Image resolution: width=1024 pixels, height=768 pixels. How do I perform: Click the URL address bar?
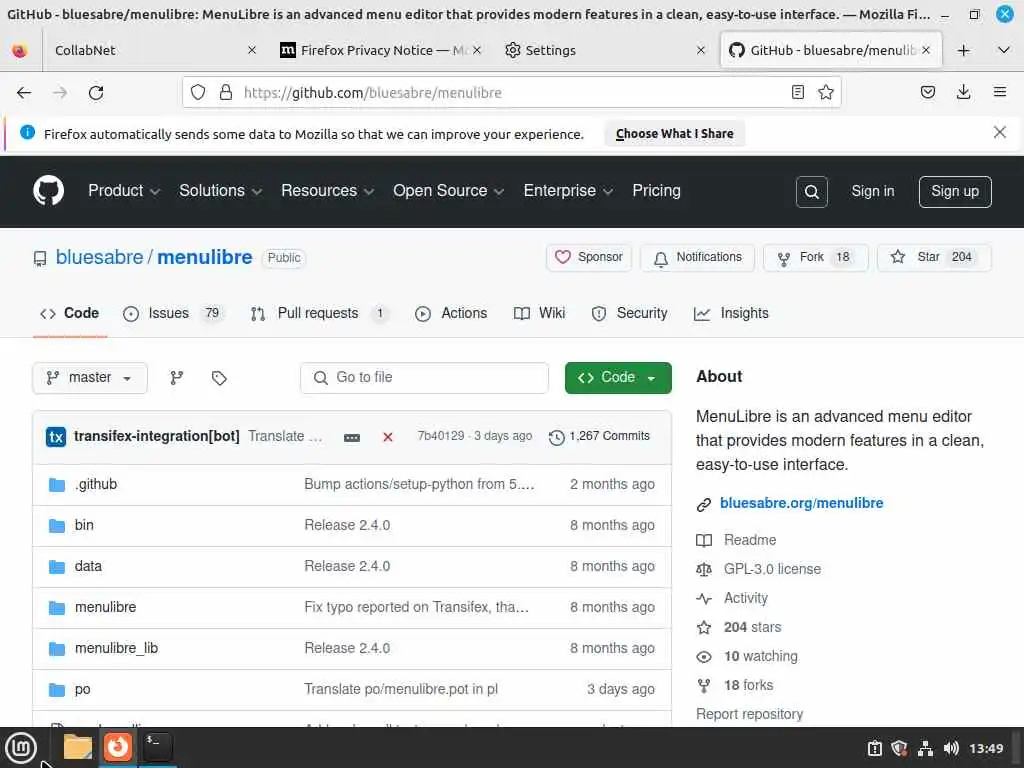pyautogui.click(x=512, y=93)
